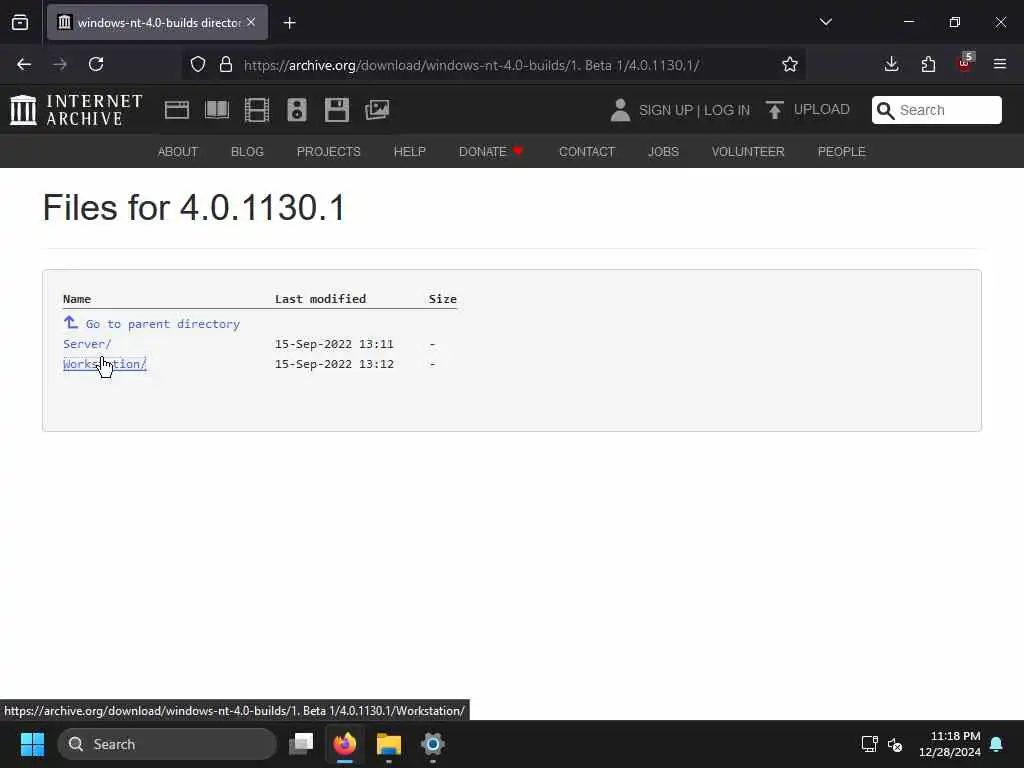The image size is (1024, 768).
Task: Open the Web (Wayback) media icon
Action: [x=176, y=110]
